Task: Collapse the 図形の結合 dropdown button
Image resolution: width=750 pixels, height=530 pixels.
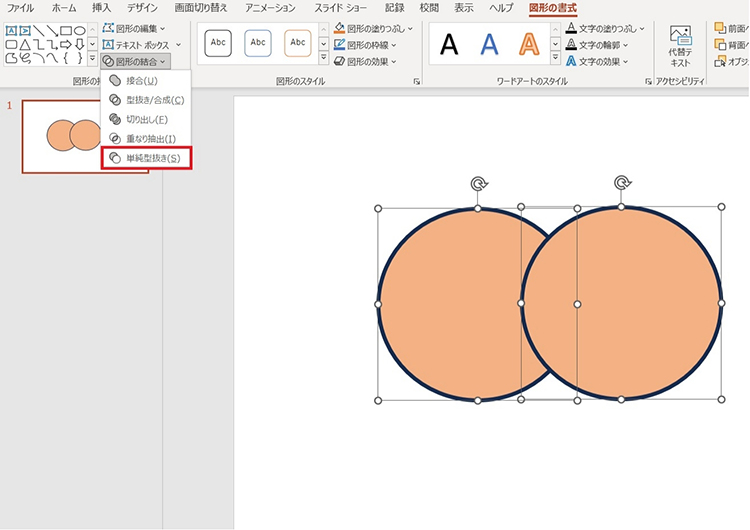Action: pos(134,61)
